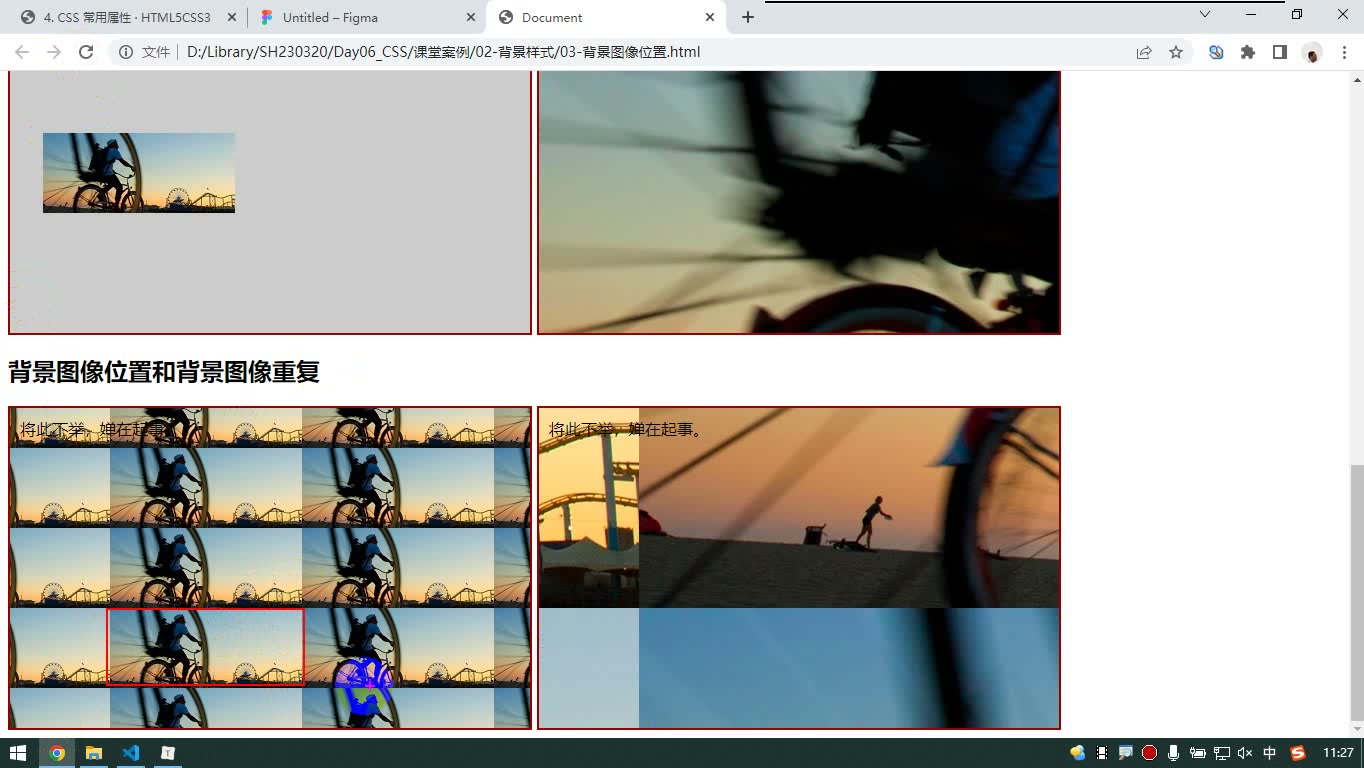
Task: Click the filmstrip icon in the system tray
Action: pos(1102,753)
